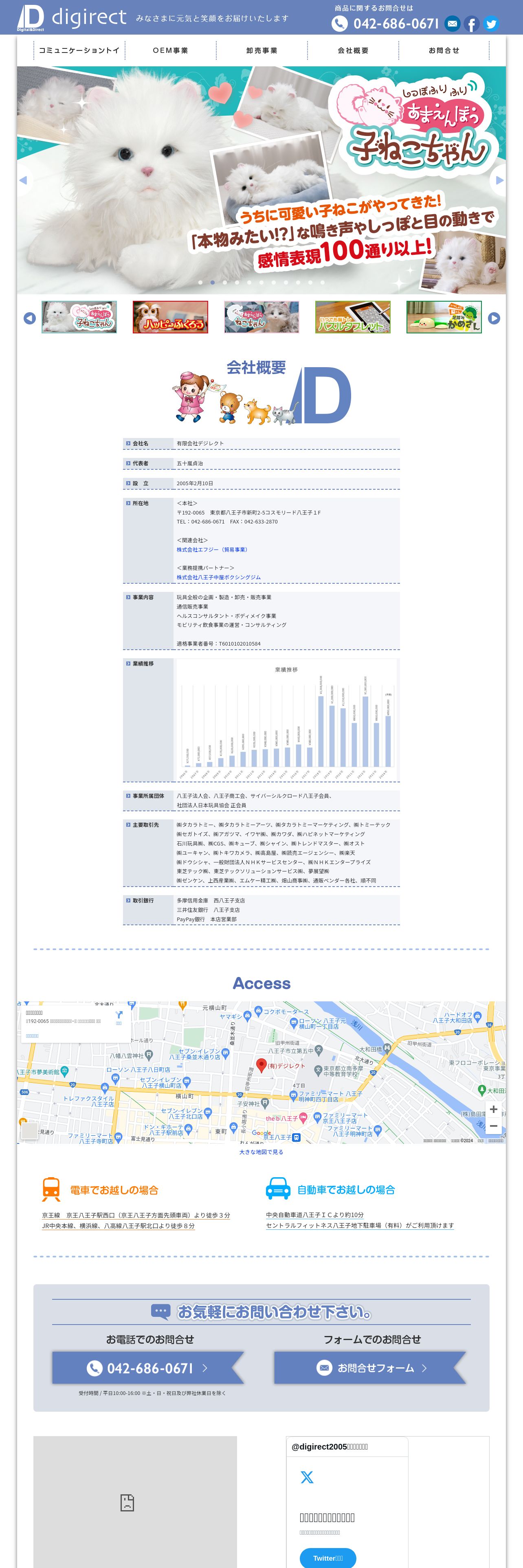This screenshot has height=1568, width=523.
Task: Click the お問合せフォーム button
Action: click(x=370, y=1368)
